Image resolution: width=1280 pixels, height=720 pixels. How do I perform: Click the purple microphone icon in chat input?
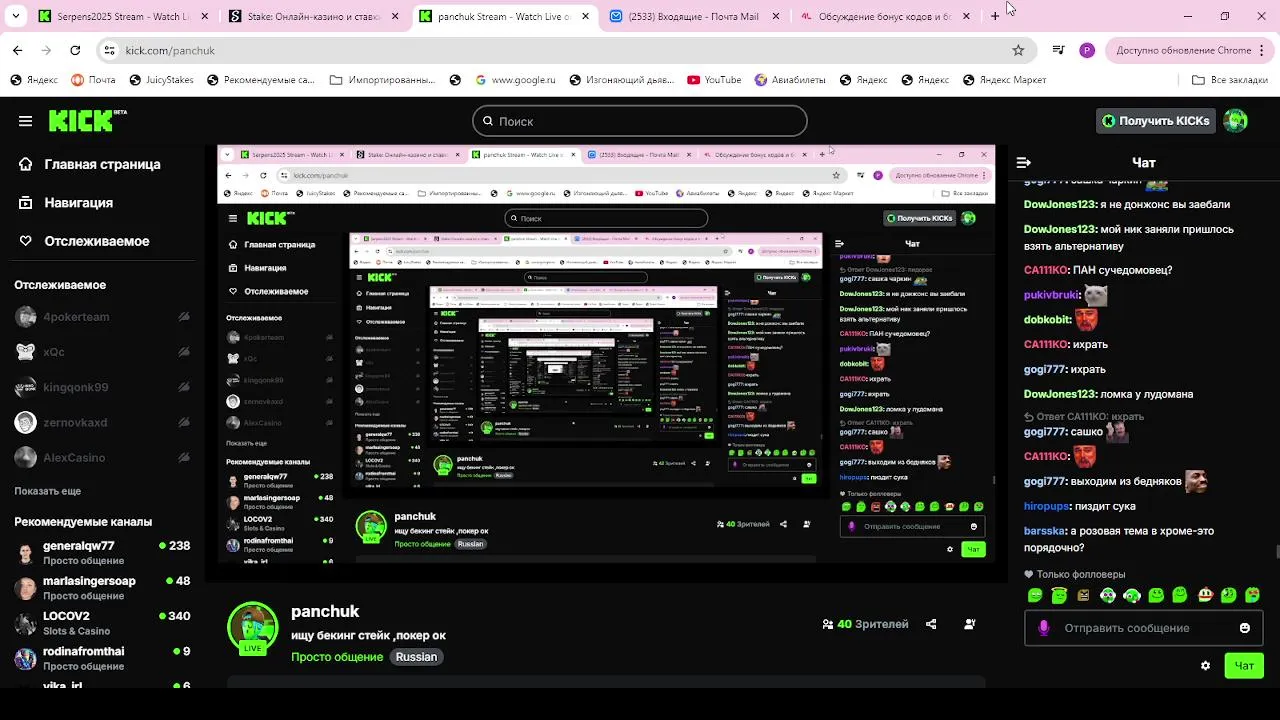coord(1043,628)
